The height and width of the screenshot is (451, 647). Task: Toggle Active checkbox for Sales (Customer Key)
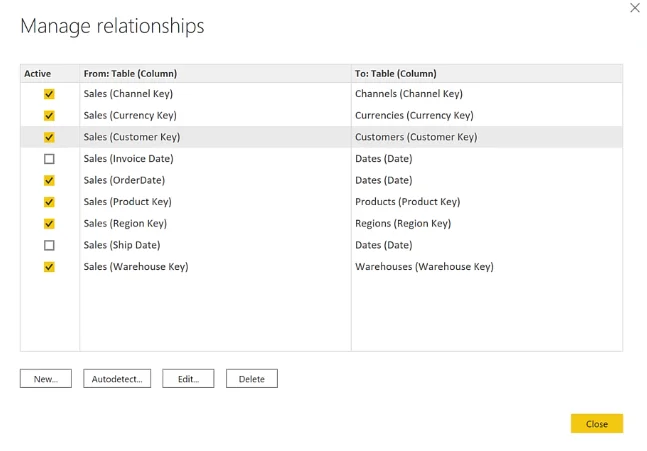pos(49,137)
